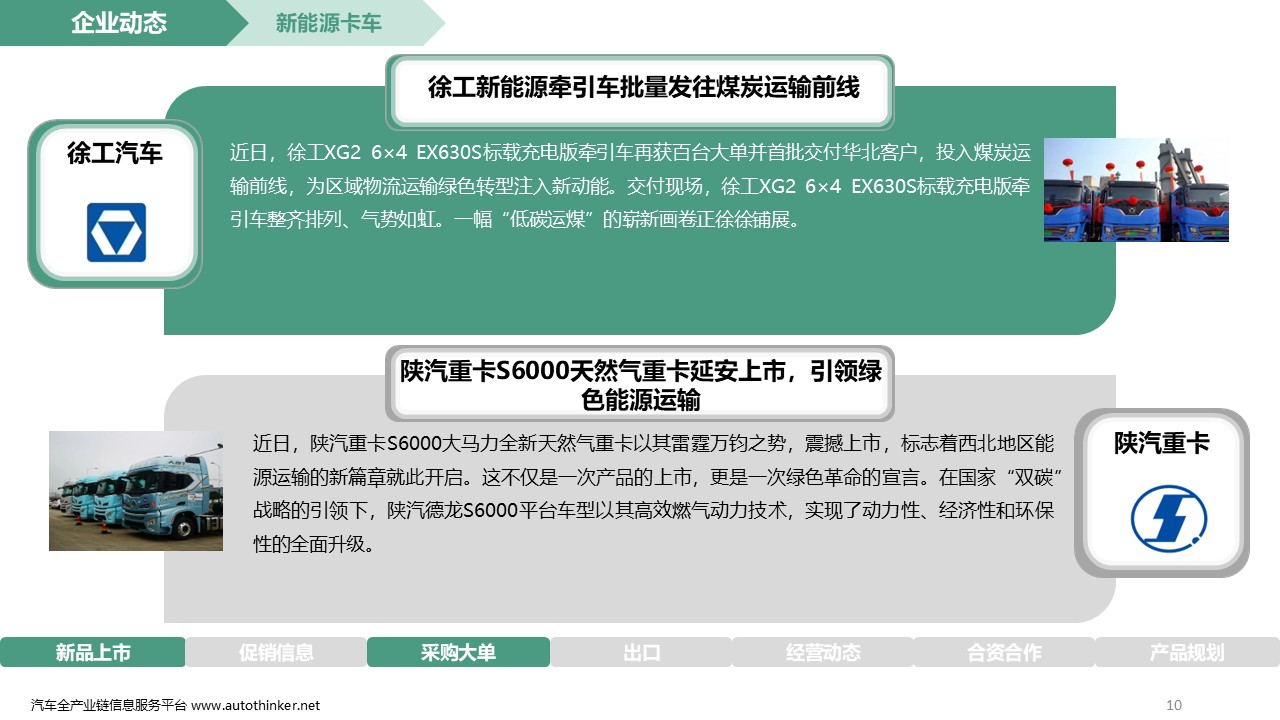
Task: Click the XCMG blue logo icon
Action: [x=116, y=232]
